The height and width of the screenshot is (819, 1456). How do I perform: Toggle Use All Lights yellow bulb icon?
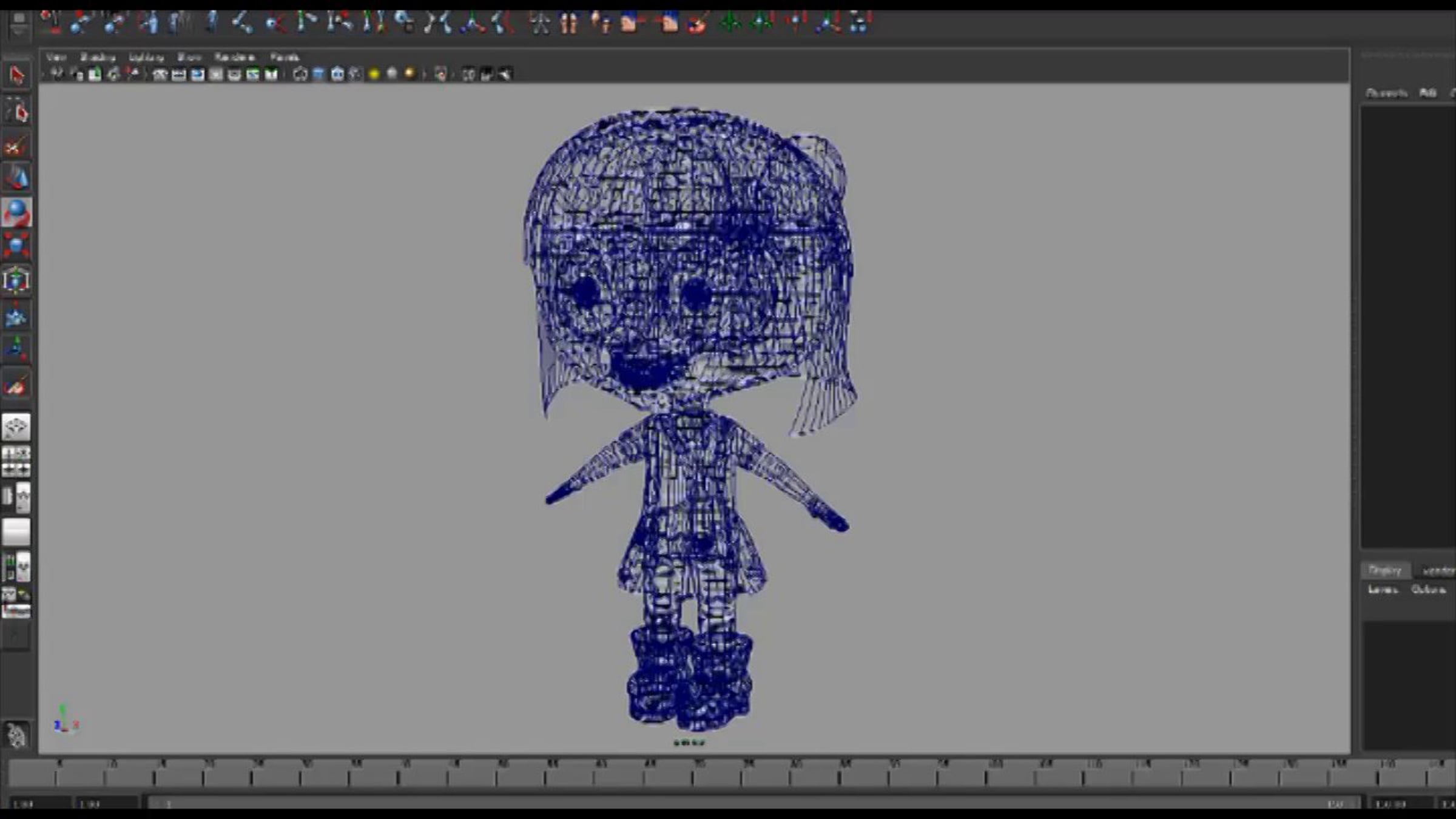coord(374,74)
